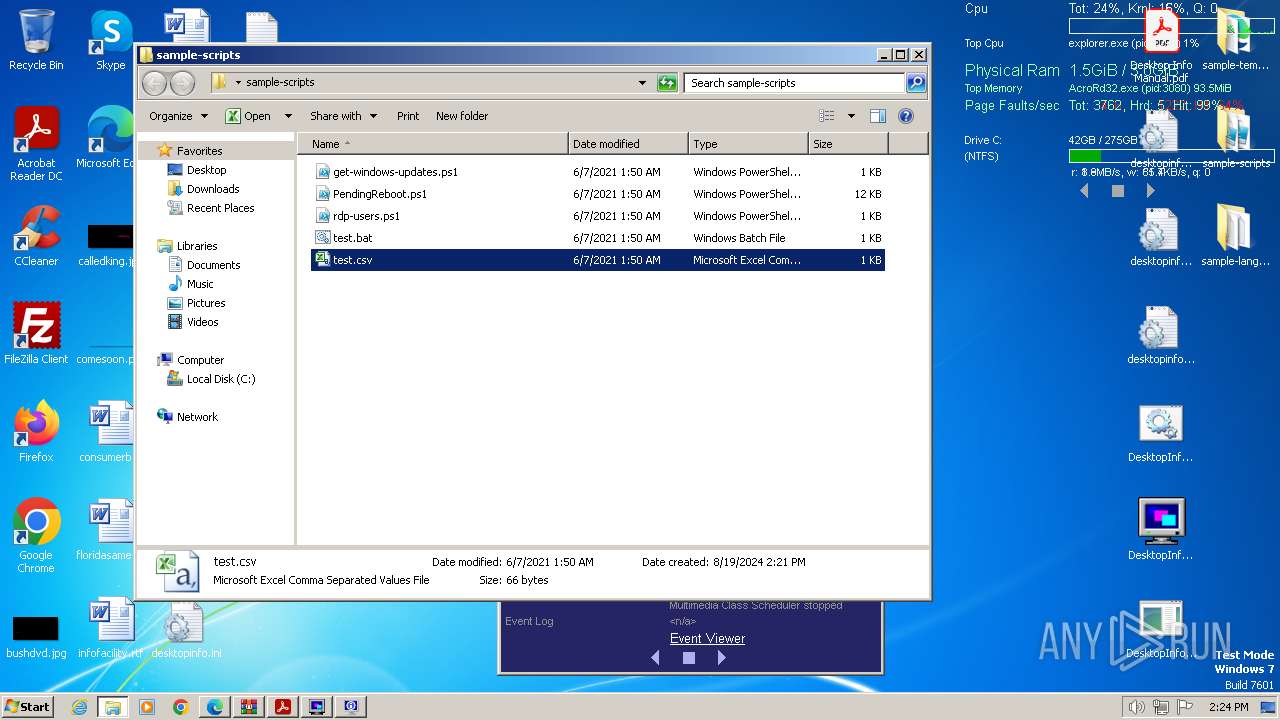The height and width of the screenshot is (720, 1280).
Task: Open CCleaner desktop shortcut
Action: click(x=36, y=236)
